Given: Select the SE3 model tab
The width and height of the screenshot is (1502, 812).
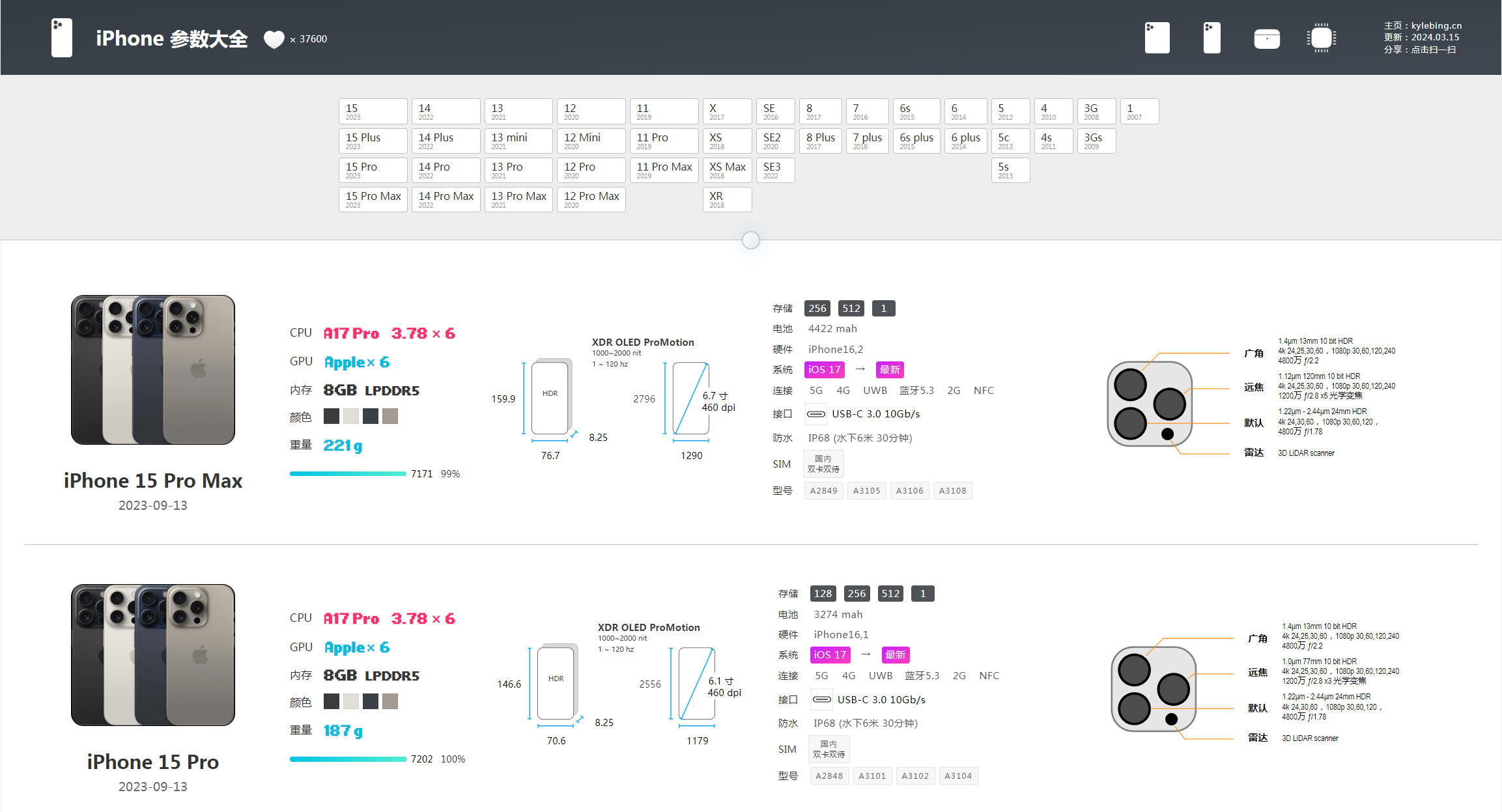Looking at the screenshot, I should point(776,170).
